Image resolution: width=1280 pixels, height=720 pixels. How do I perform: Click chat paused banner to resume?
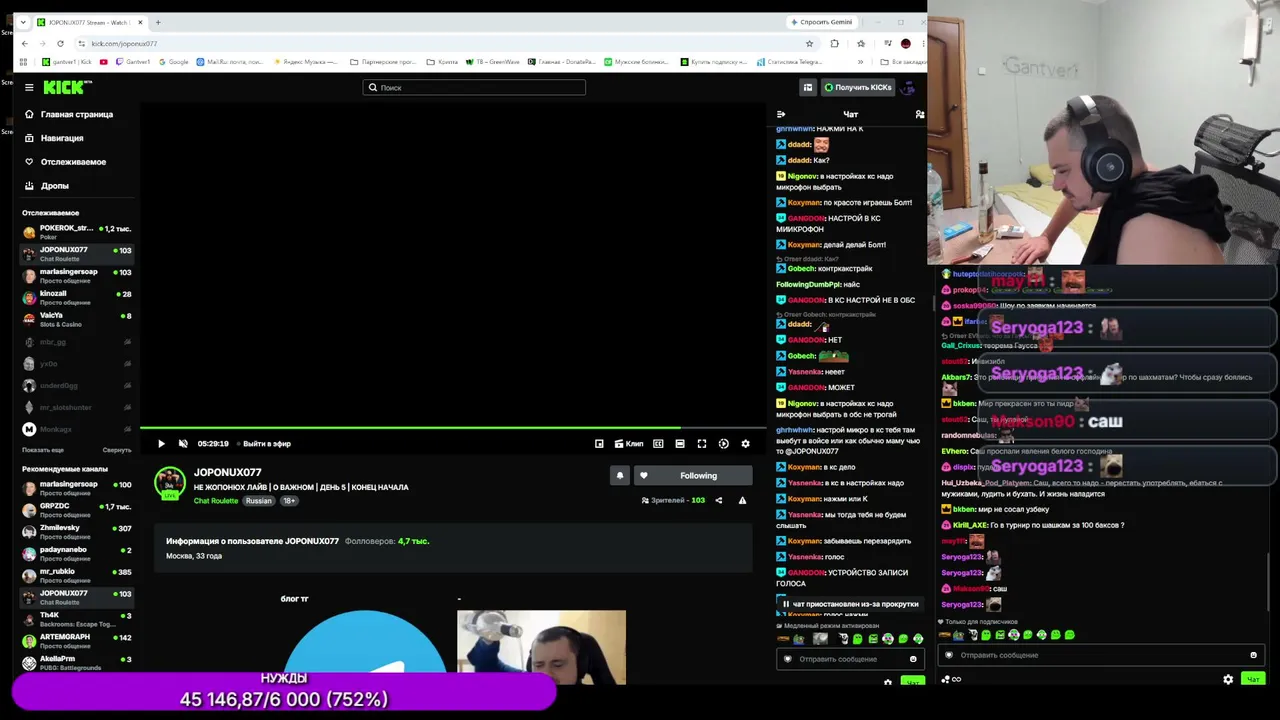[850, 604]
